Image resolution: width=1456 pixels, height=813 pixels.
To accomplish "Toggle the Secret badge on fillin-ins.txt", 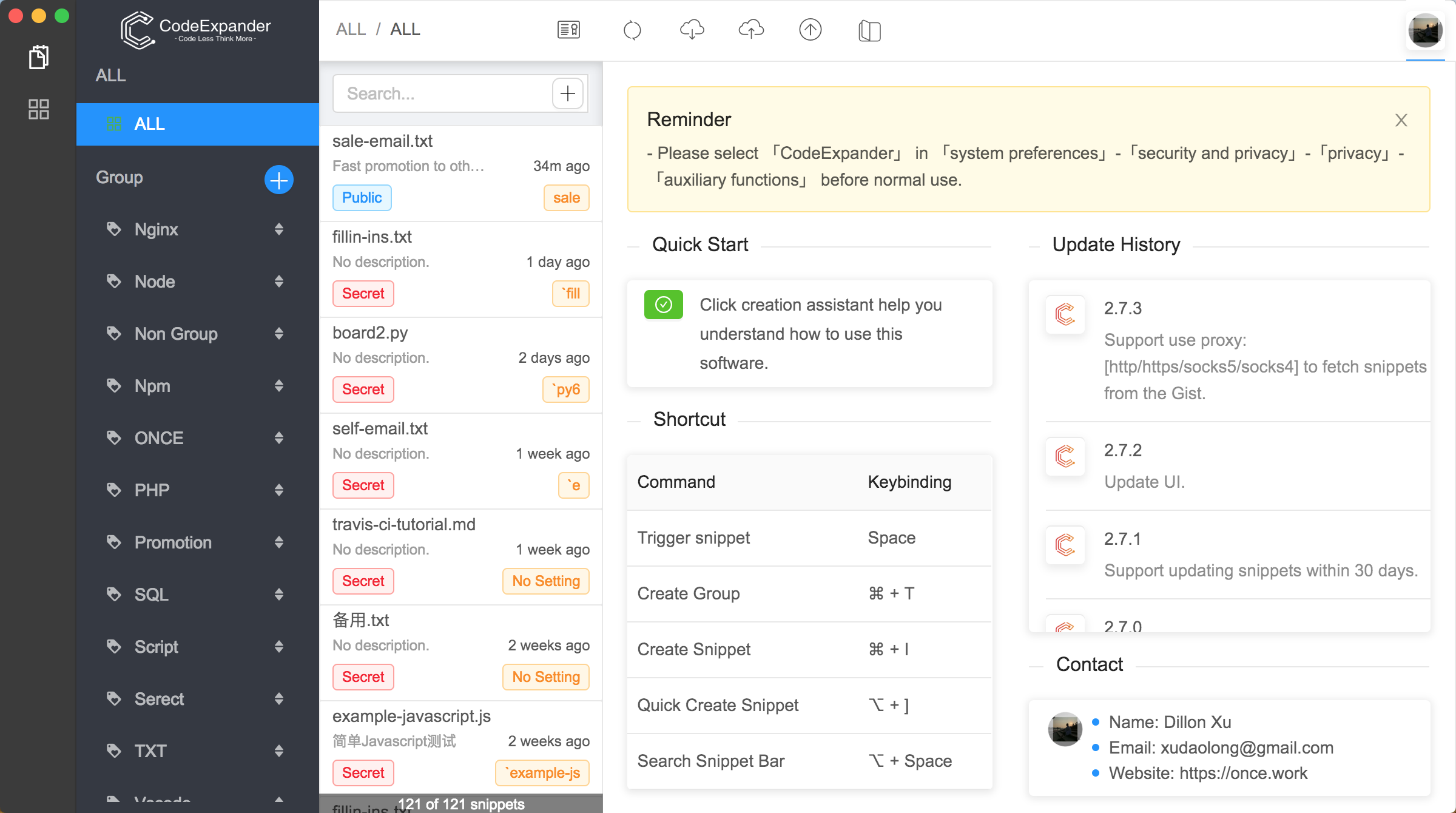I will pos(363,293).
